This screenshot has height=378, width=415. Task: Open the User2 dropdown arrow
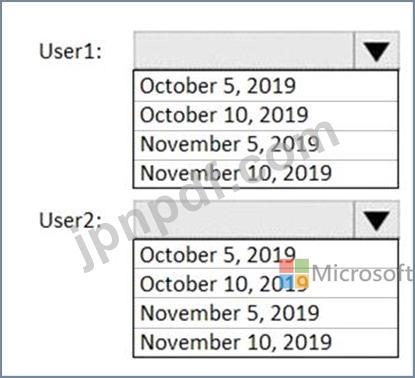[x=377, y=220]
